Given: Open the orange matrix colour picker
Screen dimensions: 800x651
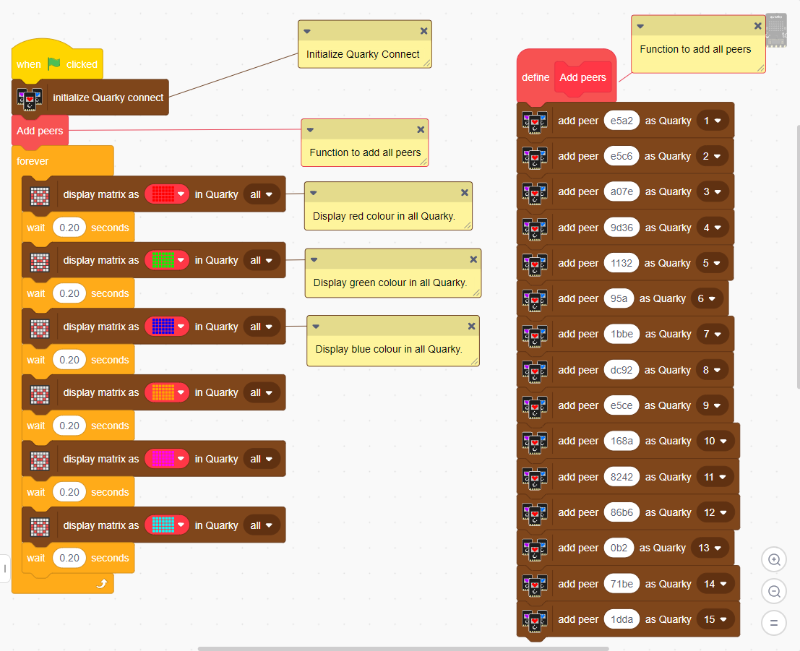Looking at the screenshot, I should pos(167,392).
